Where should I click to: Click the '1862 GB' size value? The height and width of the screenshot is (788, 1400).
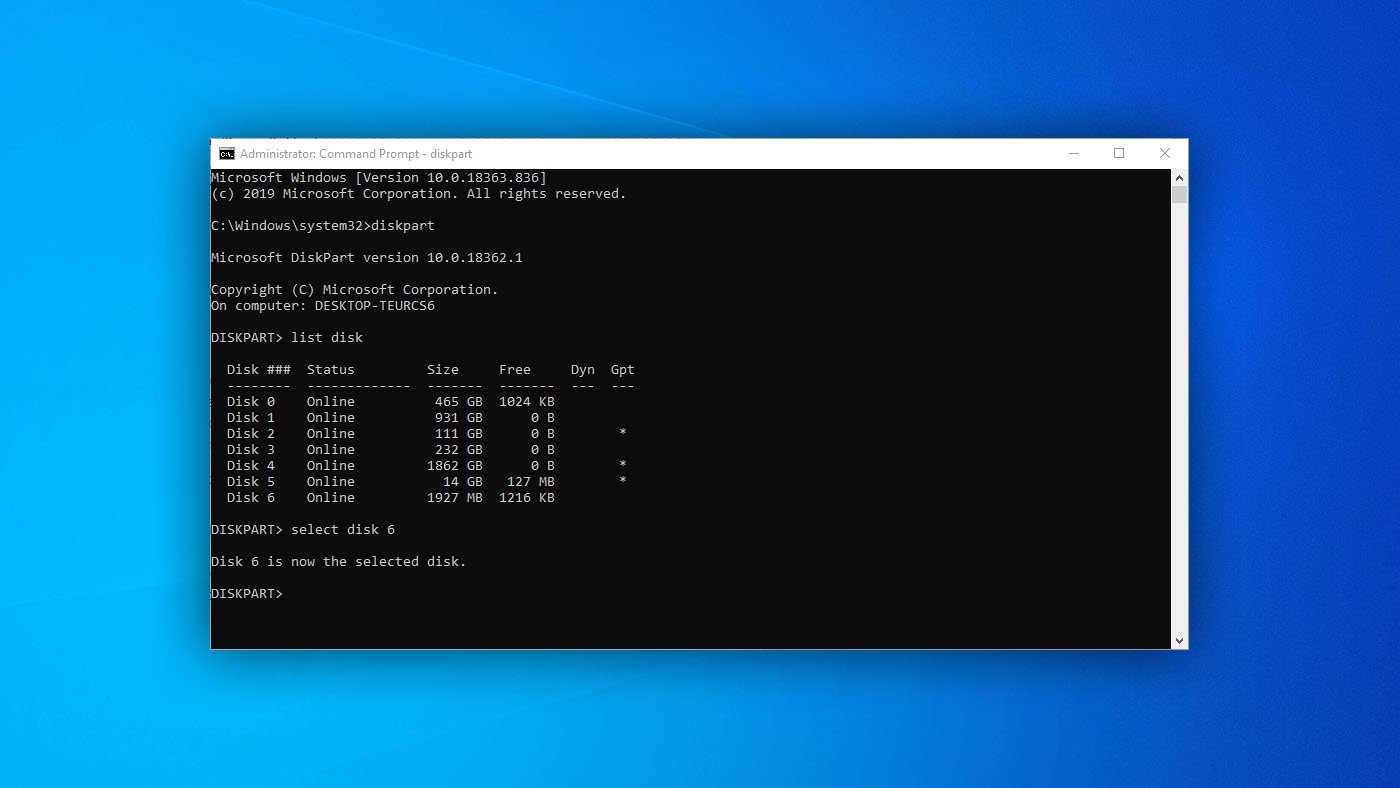tap(455, 465)
